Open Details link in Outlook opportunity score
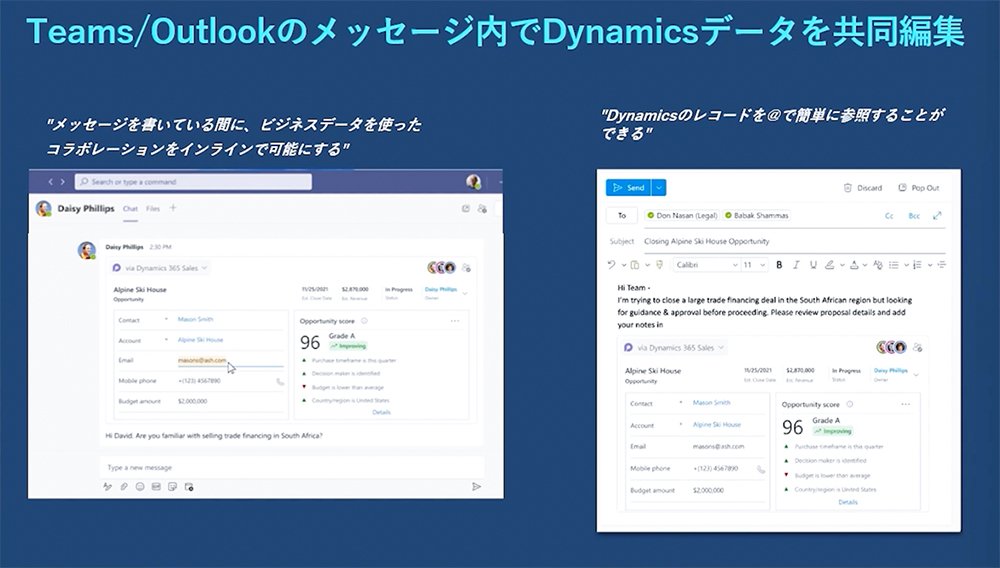The width and height of the screenshot is (1000, 568). point(848,502)
